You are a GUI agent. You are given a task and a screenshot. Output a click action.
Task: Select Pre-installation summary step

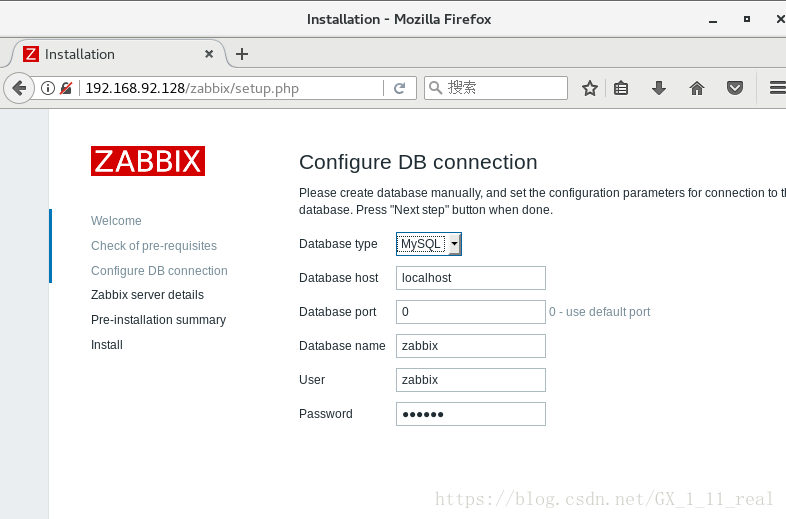[x=158, y=320]
